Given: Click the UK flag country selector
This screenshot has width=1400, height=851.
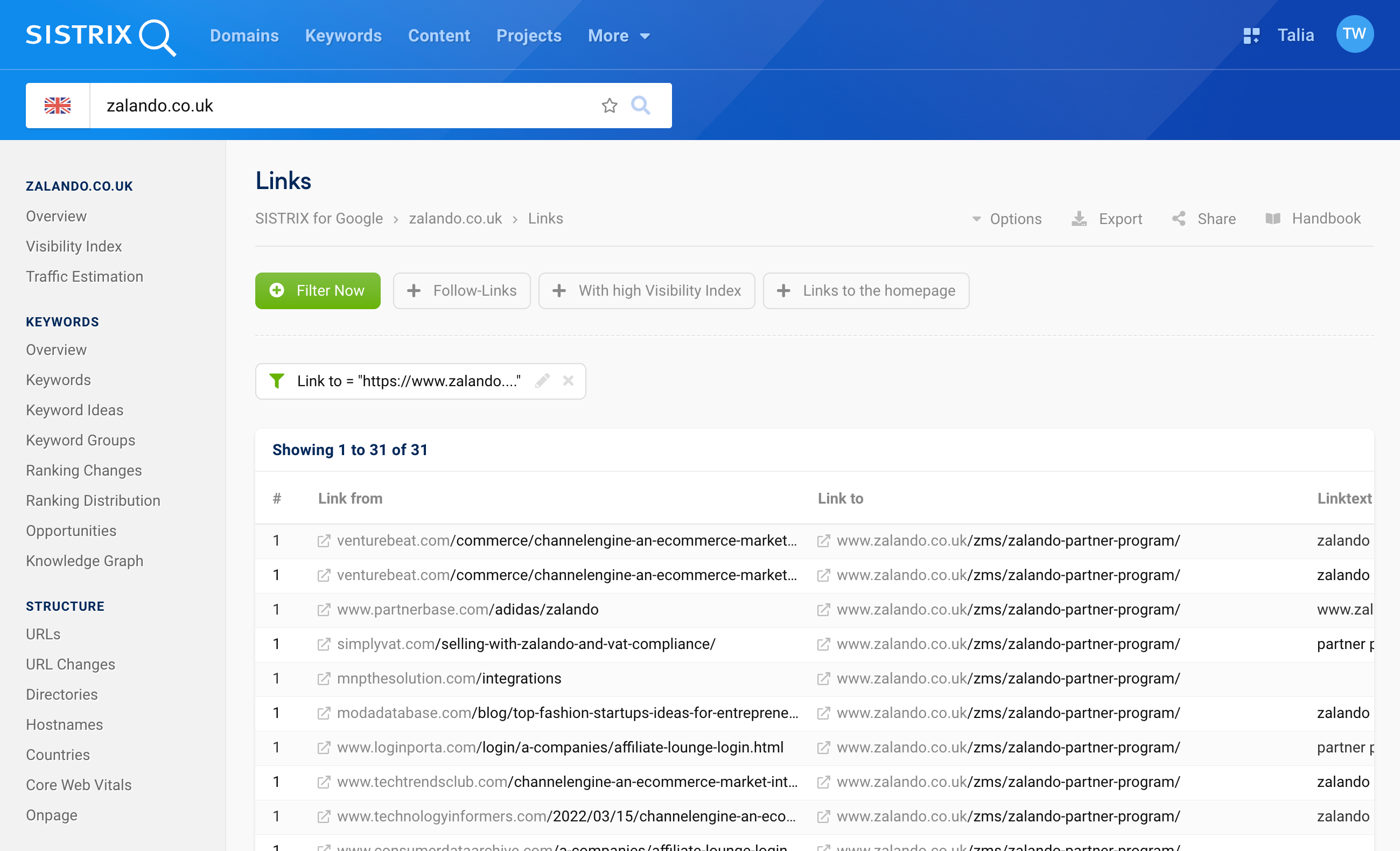Looking at the screenshot, I should click(58, 105).
